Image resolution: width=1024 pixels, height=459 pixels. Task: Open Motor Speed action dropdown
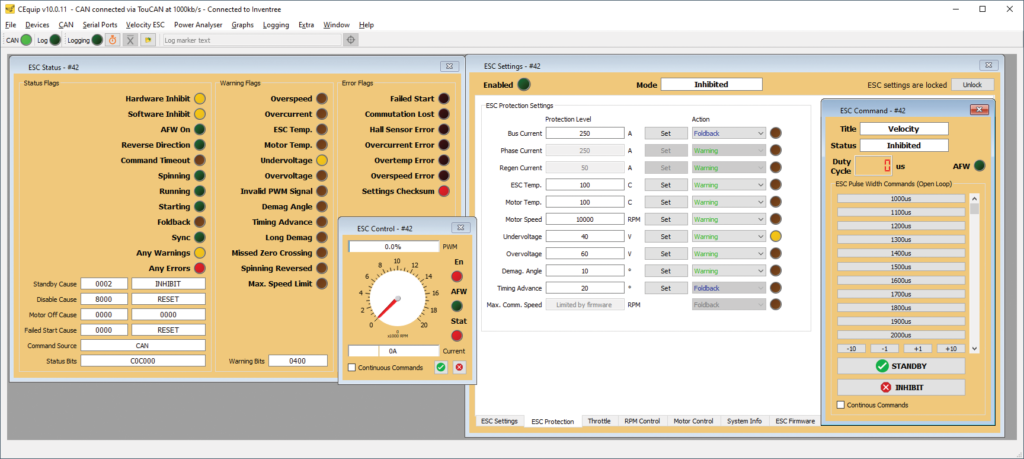click(x=728, y=219)
